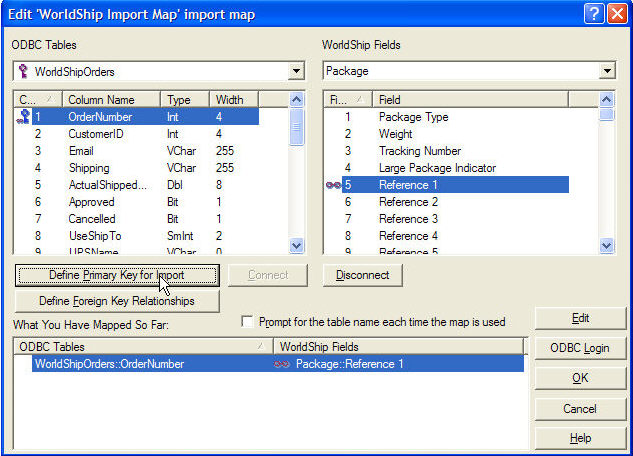
Task: Close the import map dialog
Action: (617, 14)
